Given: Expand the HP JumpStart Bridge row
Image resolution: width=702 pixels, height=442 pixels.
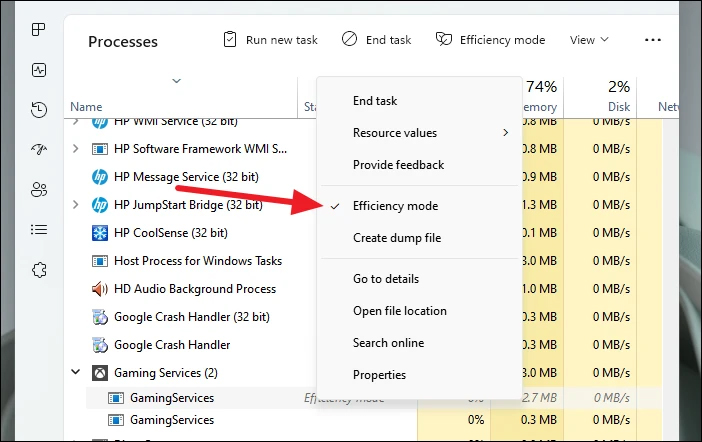Looking at the screenshot, I should (76, 205).
